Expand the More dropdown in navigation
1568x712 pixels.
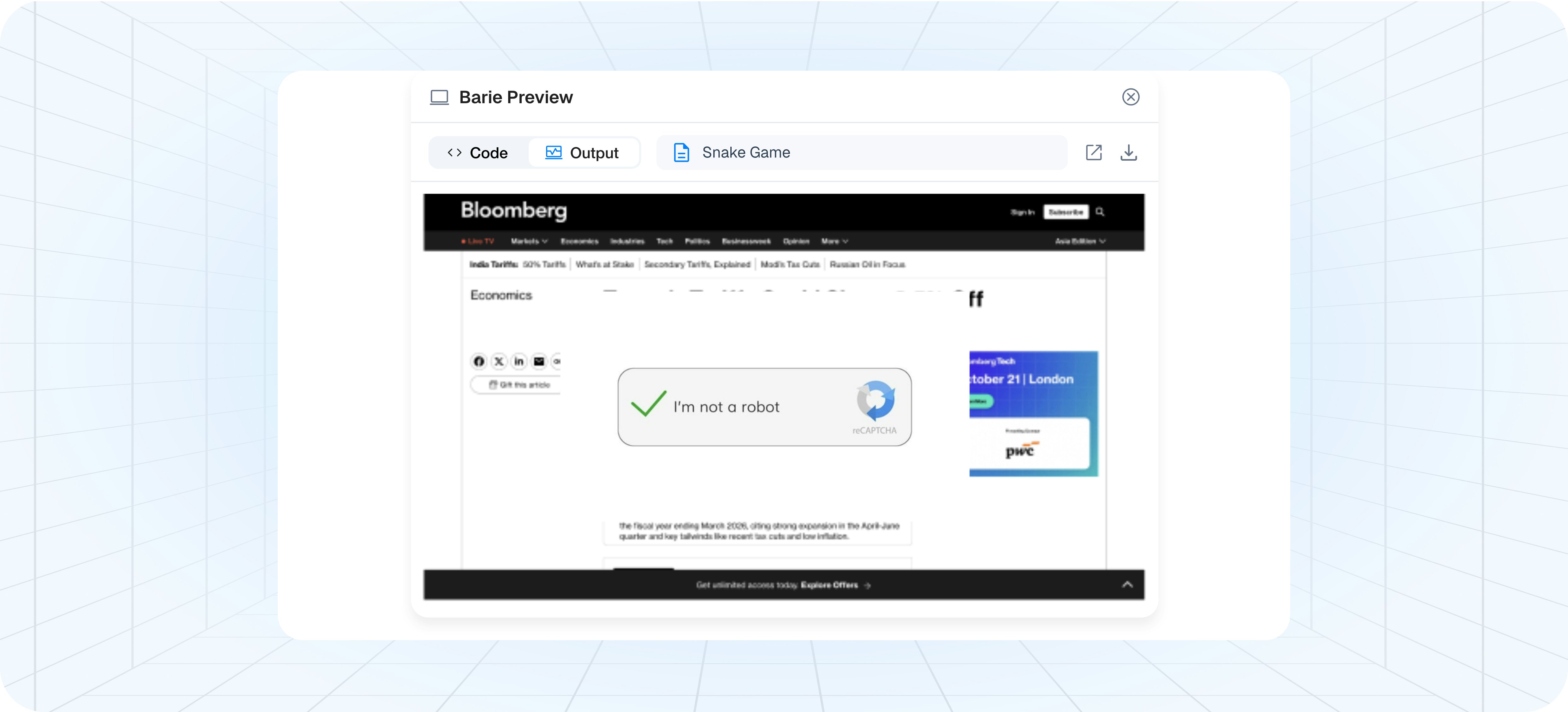[x=834, y=241]
